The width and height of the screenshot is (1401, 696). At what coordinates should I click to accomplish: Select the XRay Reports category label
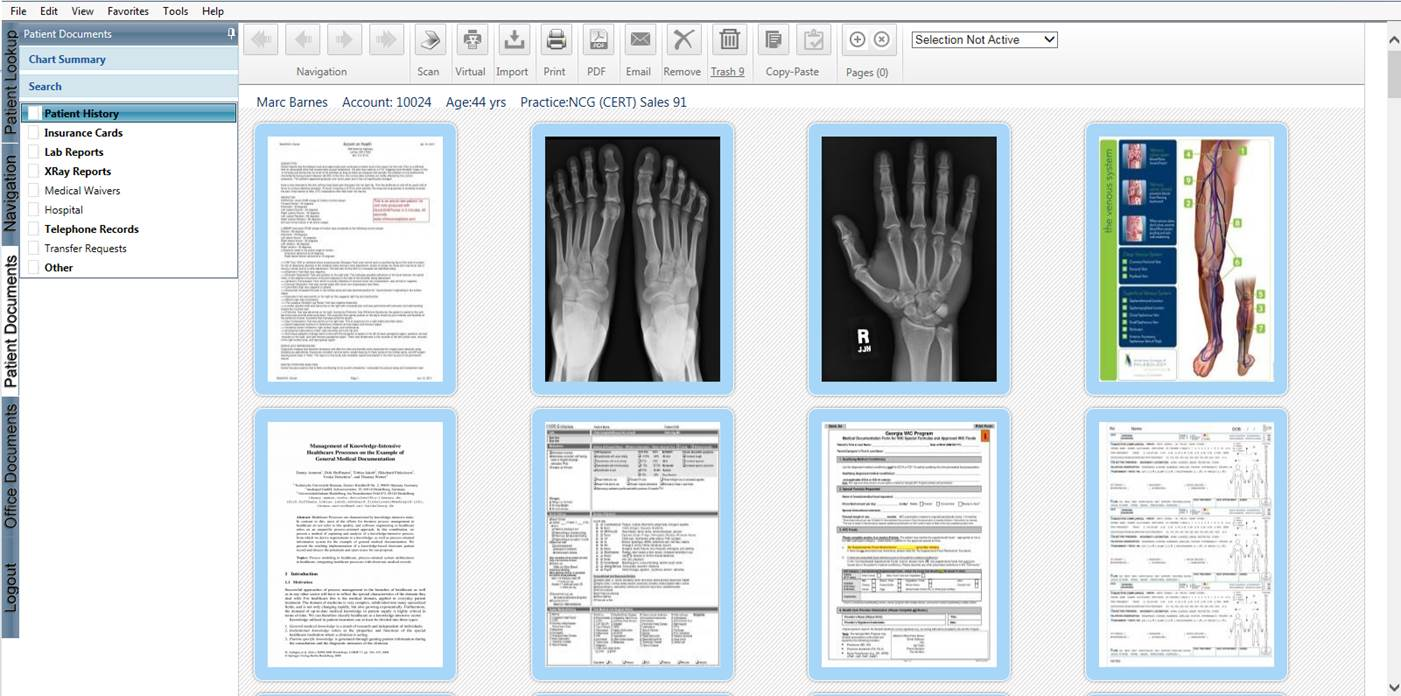tap(78, 171)
